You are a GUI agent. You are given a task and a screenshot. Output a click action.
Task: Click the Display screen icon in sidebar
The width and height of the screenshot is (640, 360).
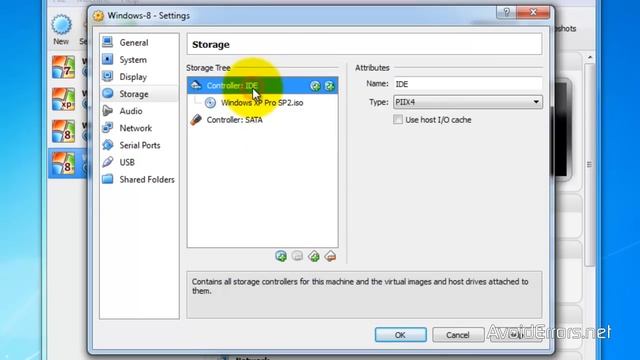pos(108,76)
